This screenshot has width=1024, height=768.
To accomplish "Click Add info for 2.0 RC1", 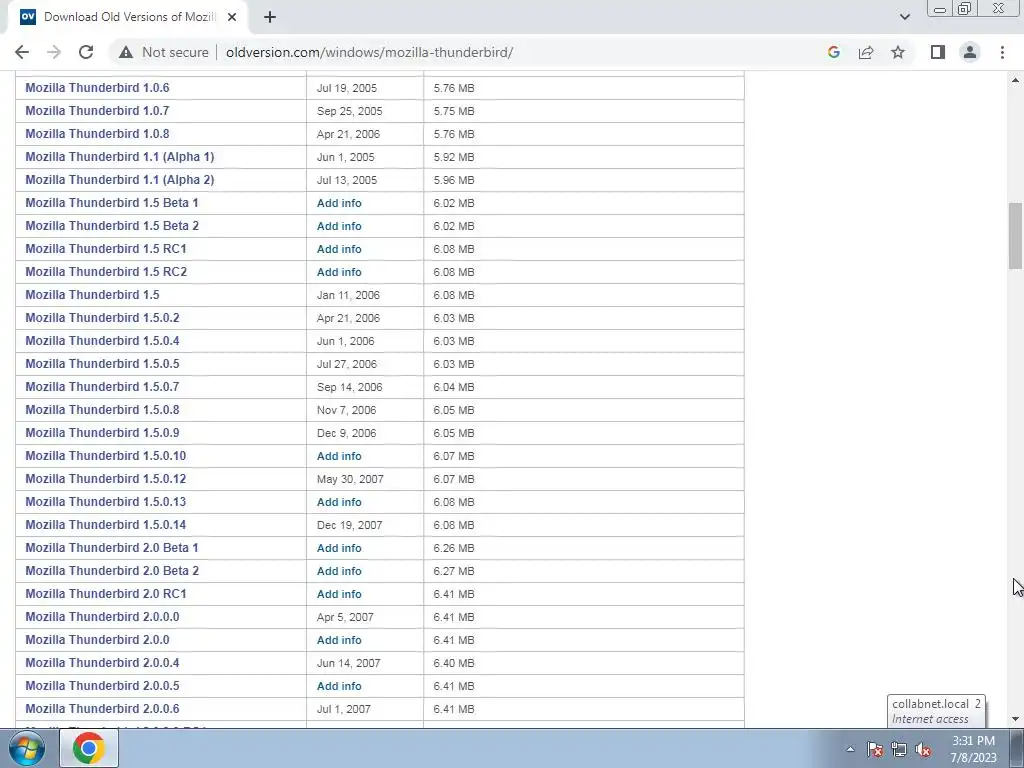I will click(x=339, y=594).
